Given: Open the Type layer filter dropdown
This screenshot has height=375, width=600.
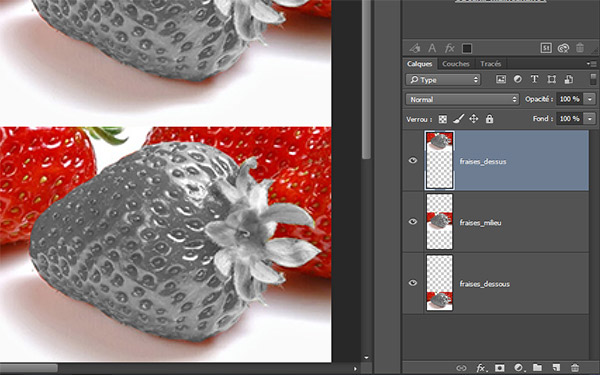Looking at the screenshot, I should (443, 80).
